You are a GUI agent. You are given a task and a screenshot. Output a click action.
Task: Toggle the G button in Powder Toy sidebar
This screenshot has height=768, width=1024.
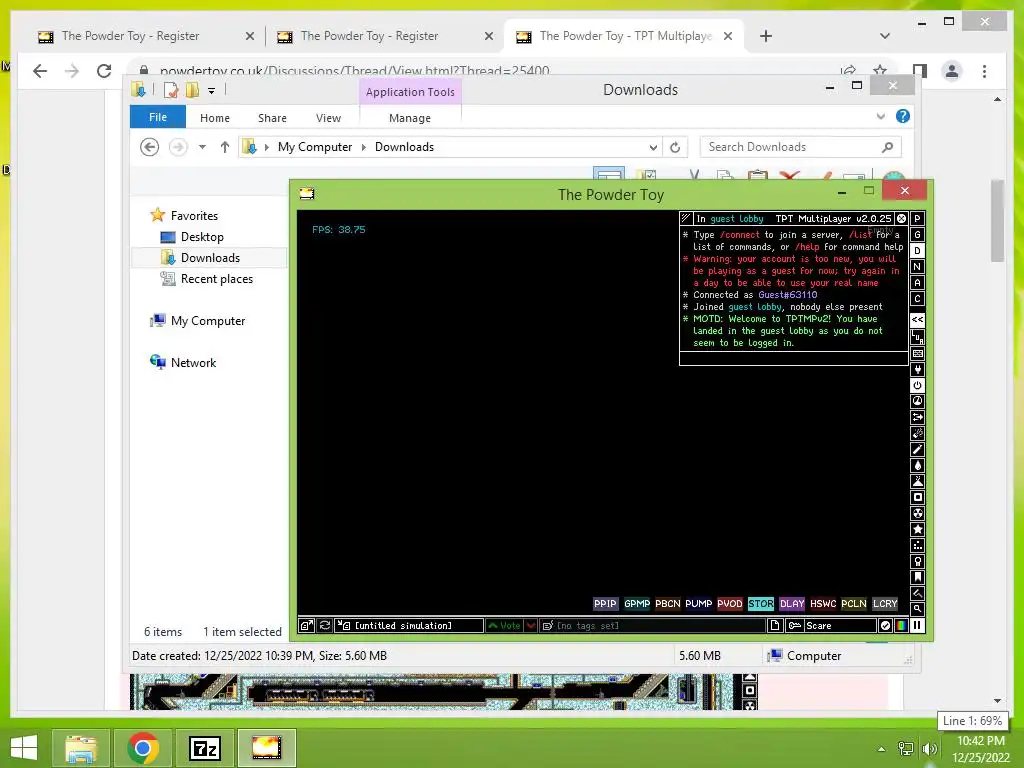coord(917,234)
